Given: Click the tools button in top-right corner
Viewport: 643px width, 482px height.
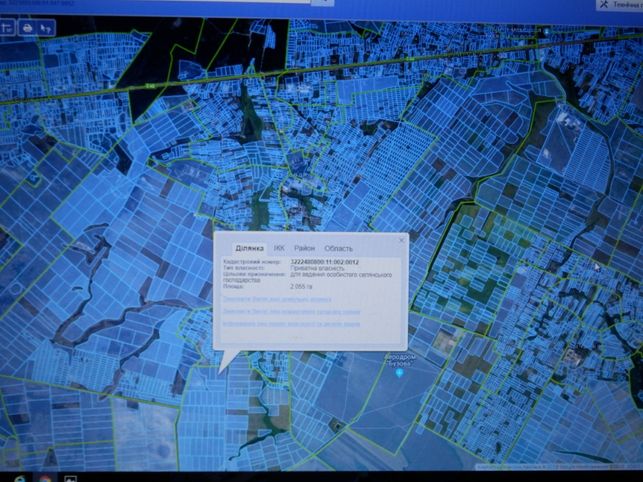Looking at the screenshot, I should click(619, 5).
